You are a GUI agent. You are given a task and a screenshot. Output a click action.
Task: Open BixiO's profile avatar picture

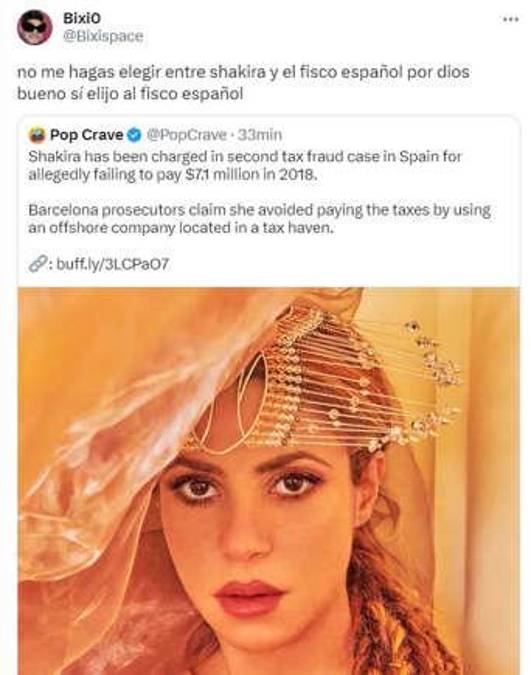pyautogui.click(x=34, y=27)
